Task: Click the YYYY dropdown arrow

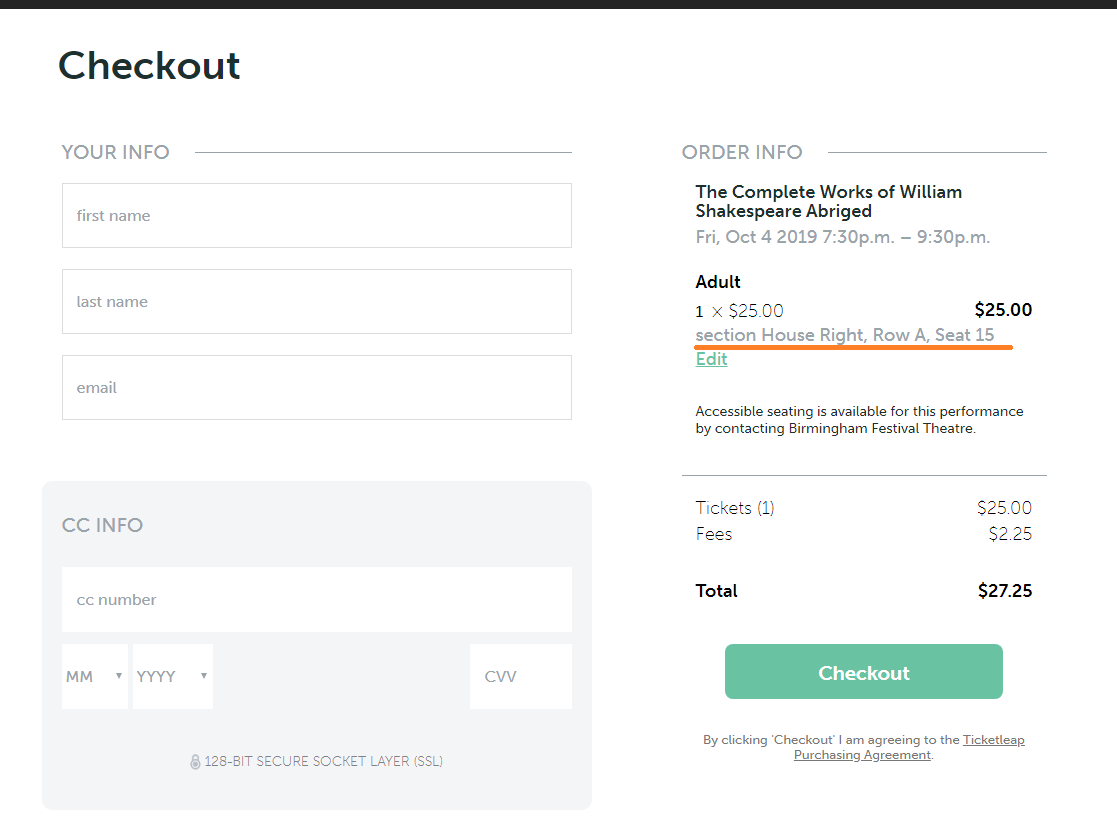Action: coord(204,676)
